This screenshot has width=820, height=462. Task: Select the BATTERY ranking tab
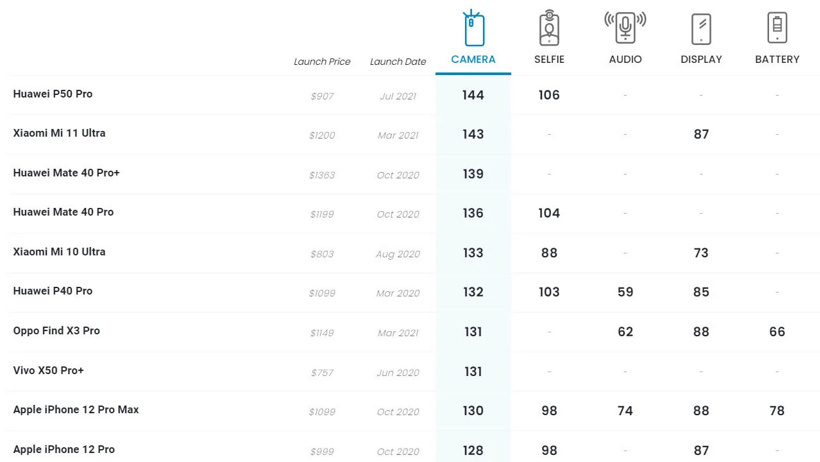click(777, 60)
